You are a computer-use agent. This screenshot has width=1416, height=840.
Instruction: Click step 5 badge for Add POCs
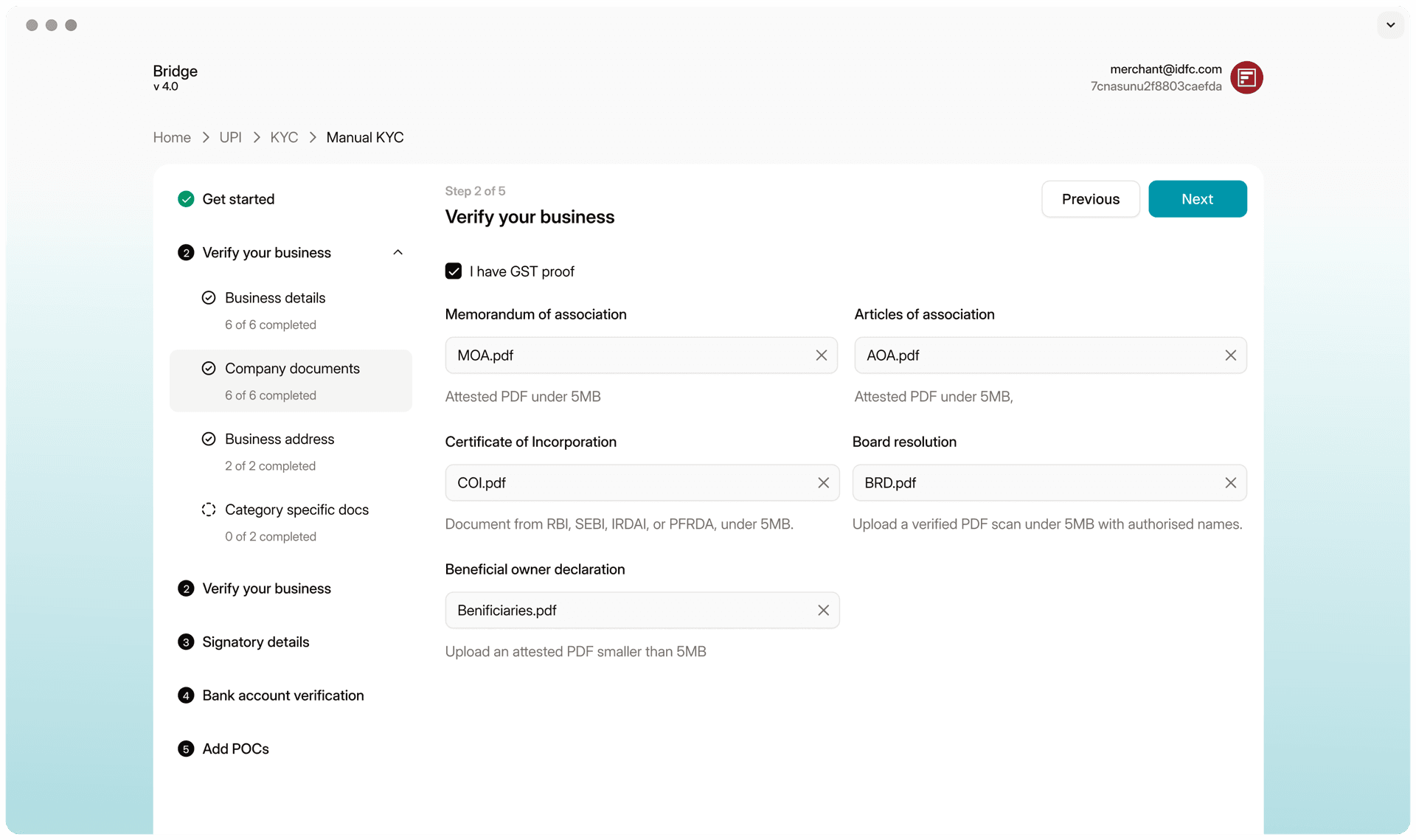(186, 749)
